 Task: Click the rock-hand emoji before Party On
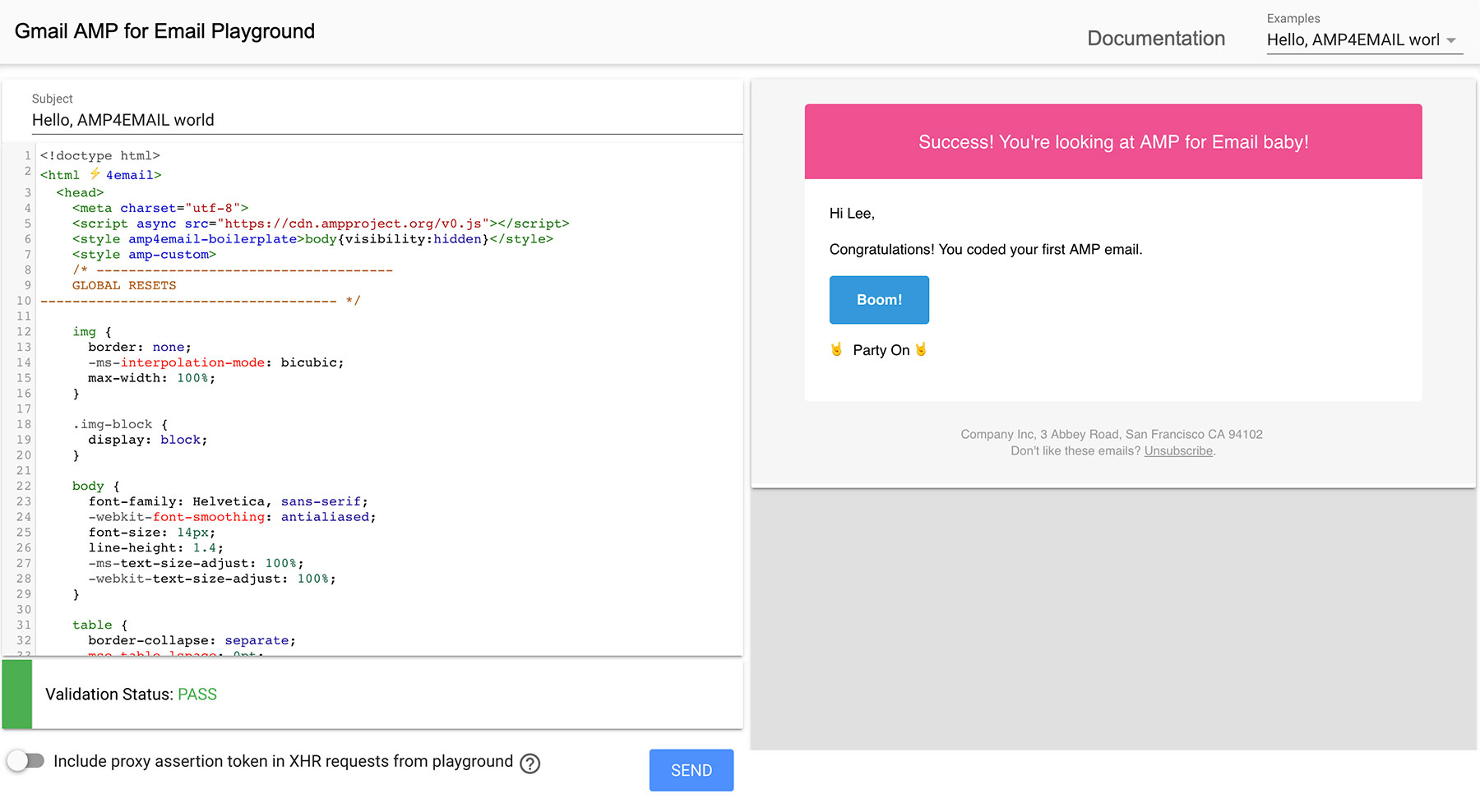[836, 349]
